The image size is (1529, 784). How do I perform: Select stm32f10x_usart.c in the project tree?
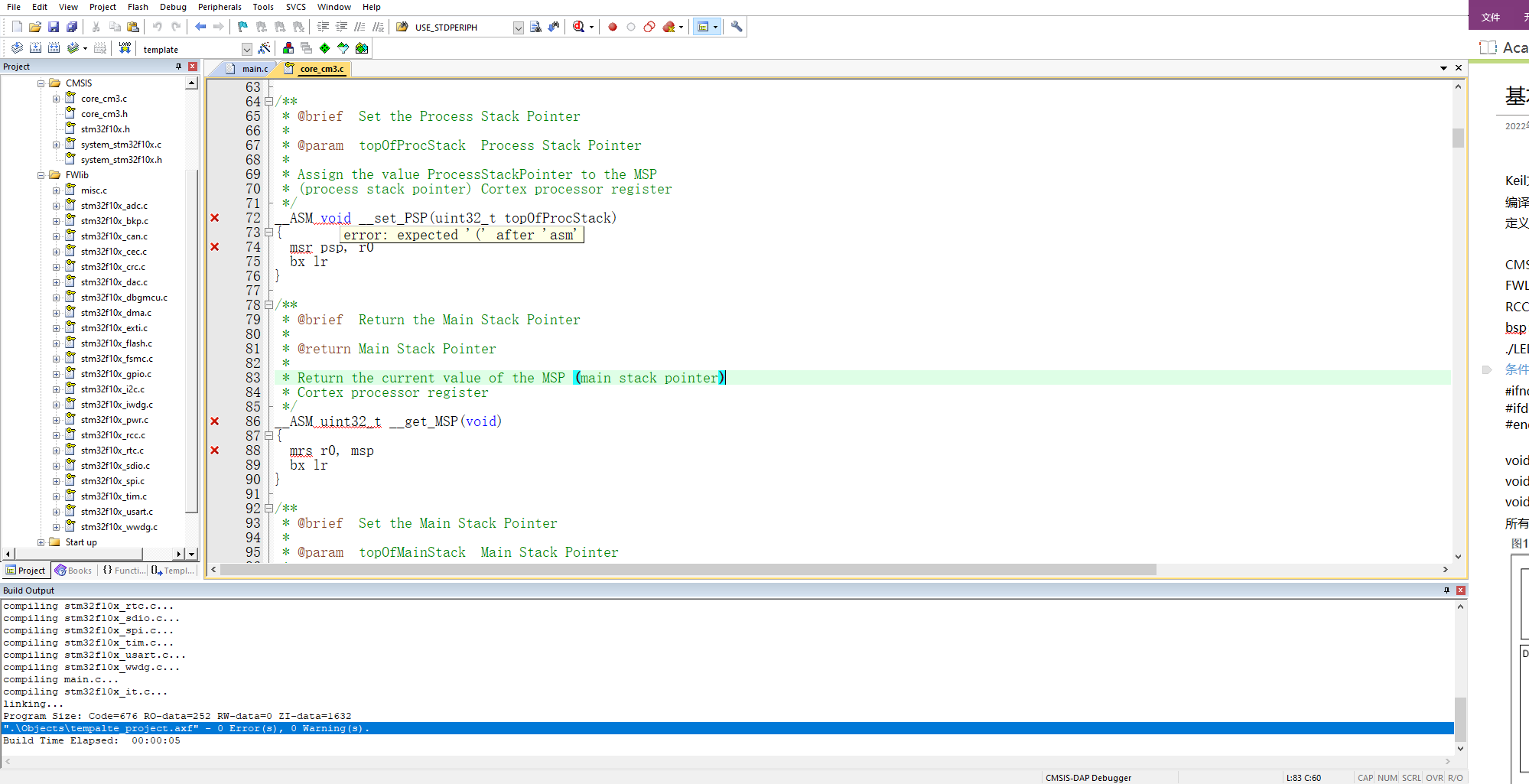(x=116, y=512)
